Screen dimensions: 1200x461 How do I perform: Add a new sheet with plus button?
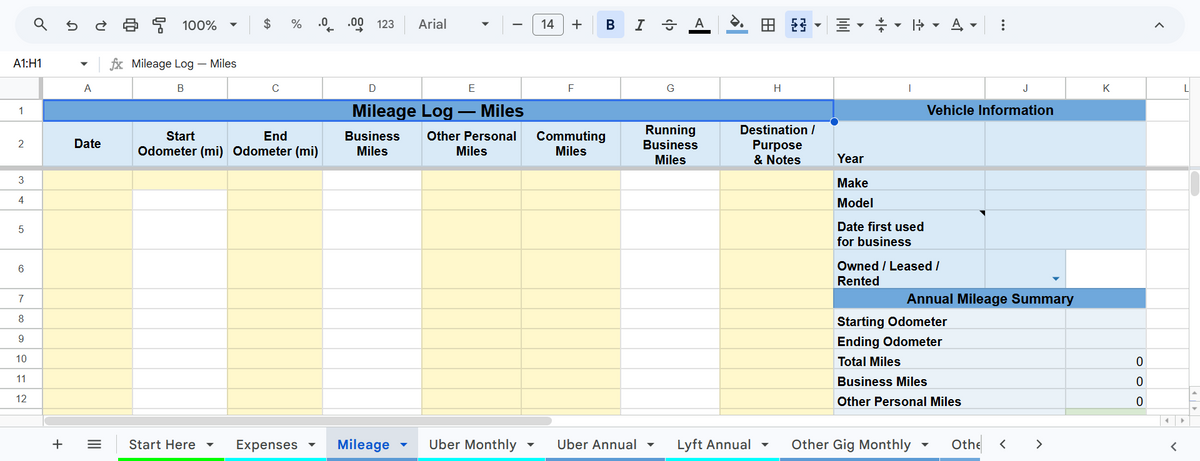tap(58, 444)
